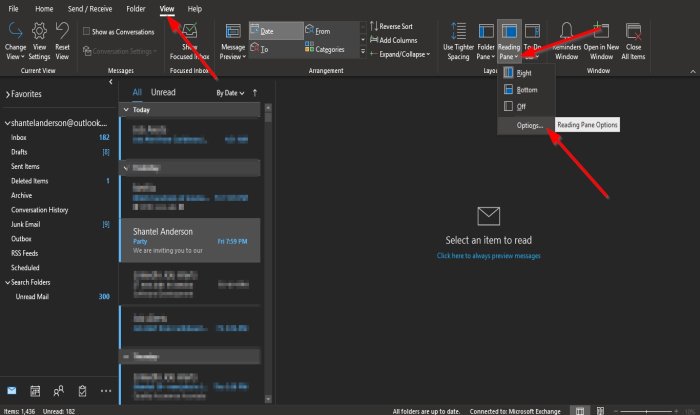Collapse Search Folders
The height and width of the screenshot is (415, 700).
(x=7, y=282)
